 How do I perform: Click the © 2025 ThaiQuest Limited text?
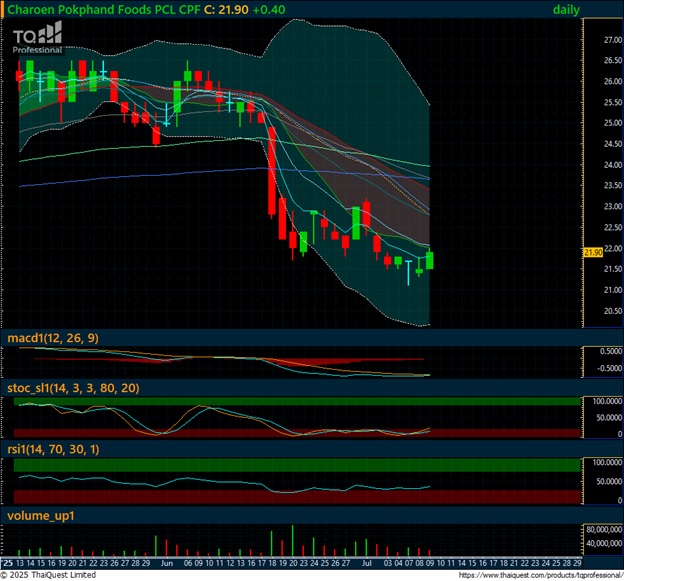click(48, 575)
